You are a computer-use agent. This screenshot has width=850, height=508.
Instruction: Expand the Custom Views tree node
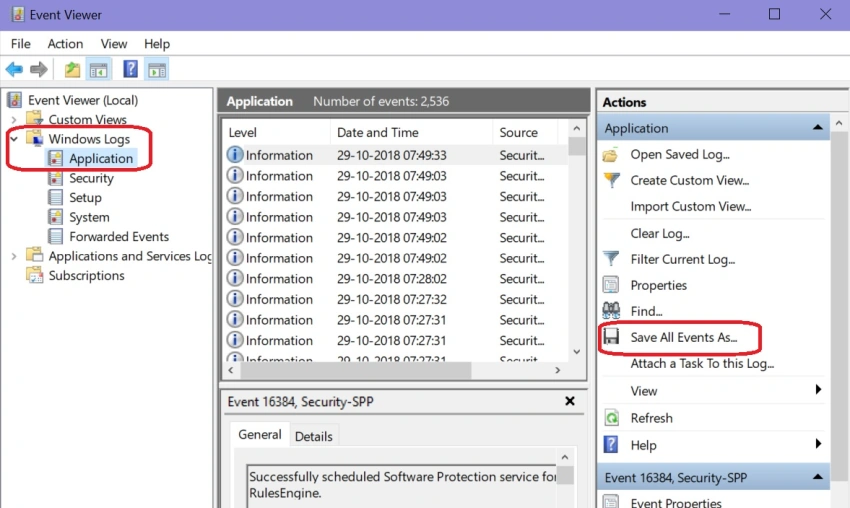coord(14,120)
